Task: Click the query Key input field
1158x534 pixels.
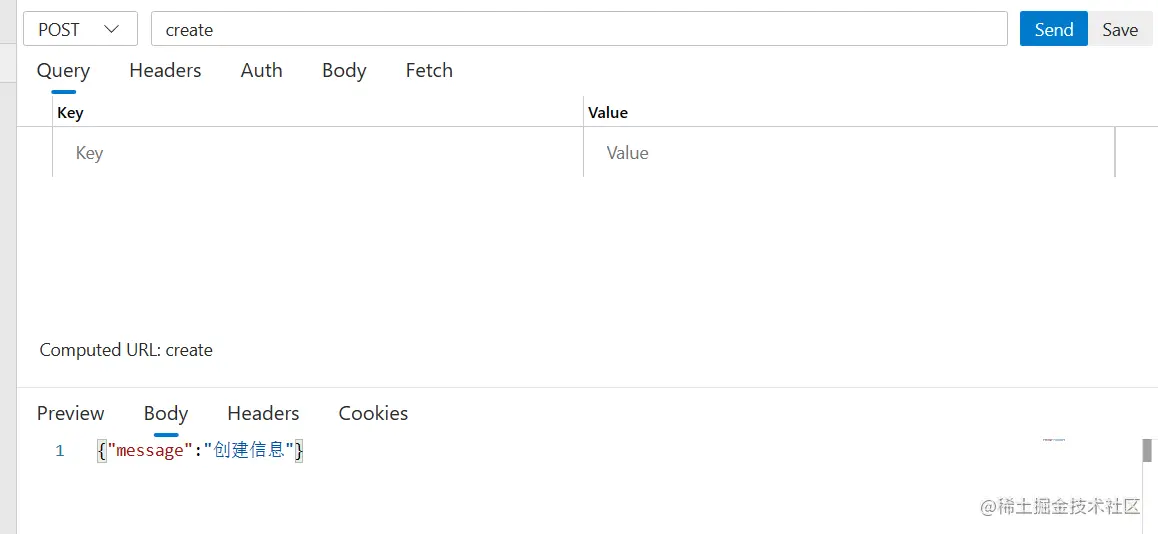Action: point(317,153)
